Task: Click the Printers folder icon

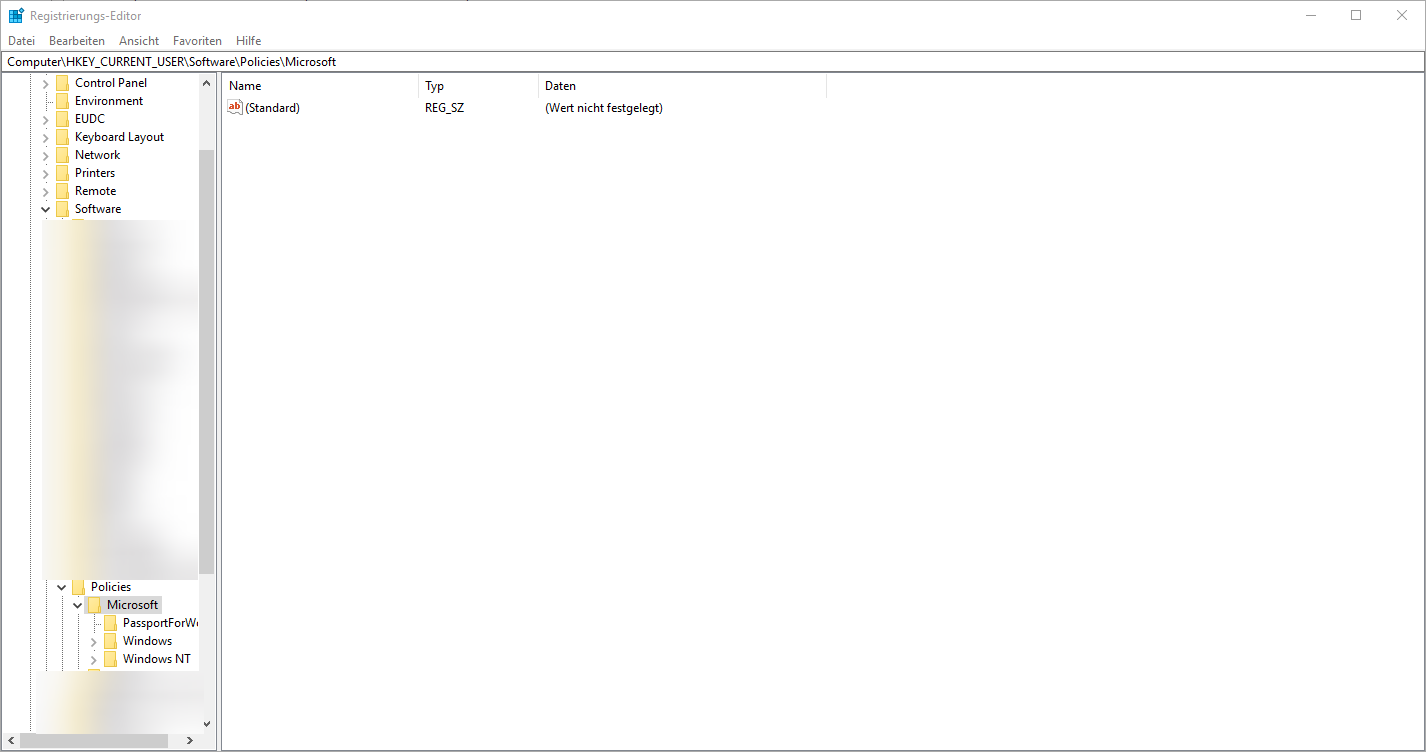Action: 62,173
